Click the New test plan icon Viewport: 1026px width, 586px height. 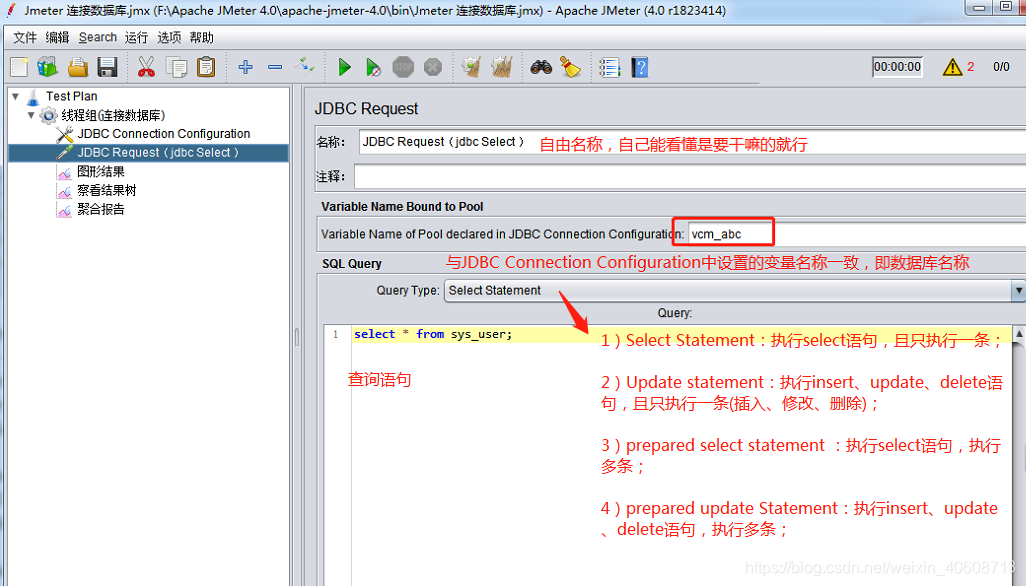pyautogui.click(x=19, y=67)
